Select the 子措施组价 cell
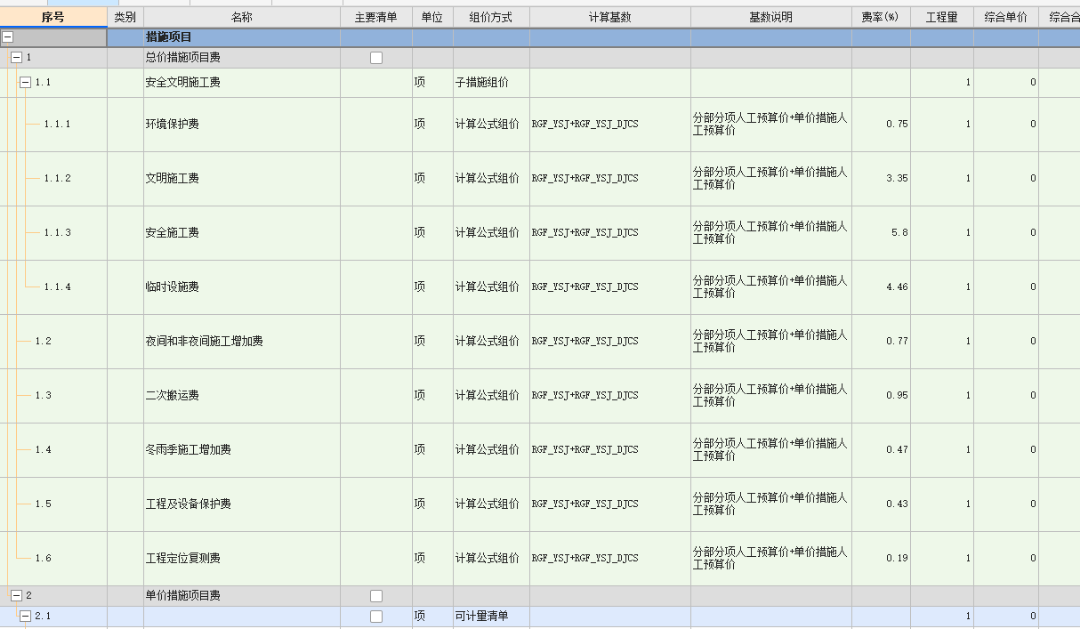This screenshot has width=1080, height=629. click(491, 83)
